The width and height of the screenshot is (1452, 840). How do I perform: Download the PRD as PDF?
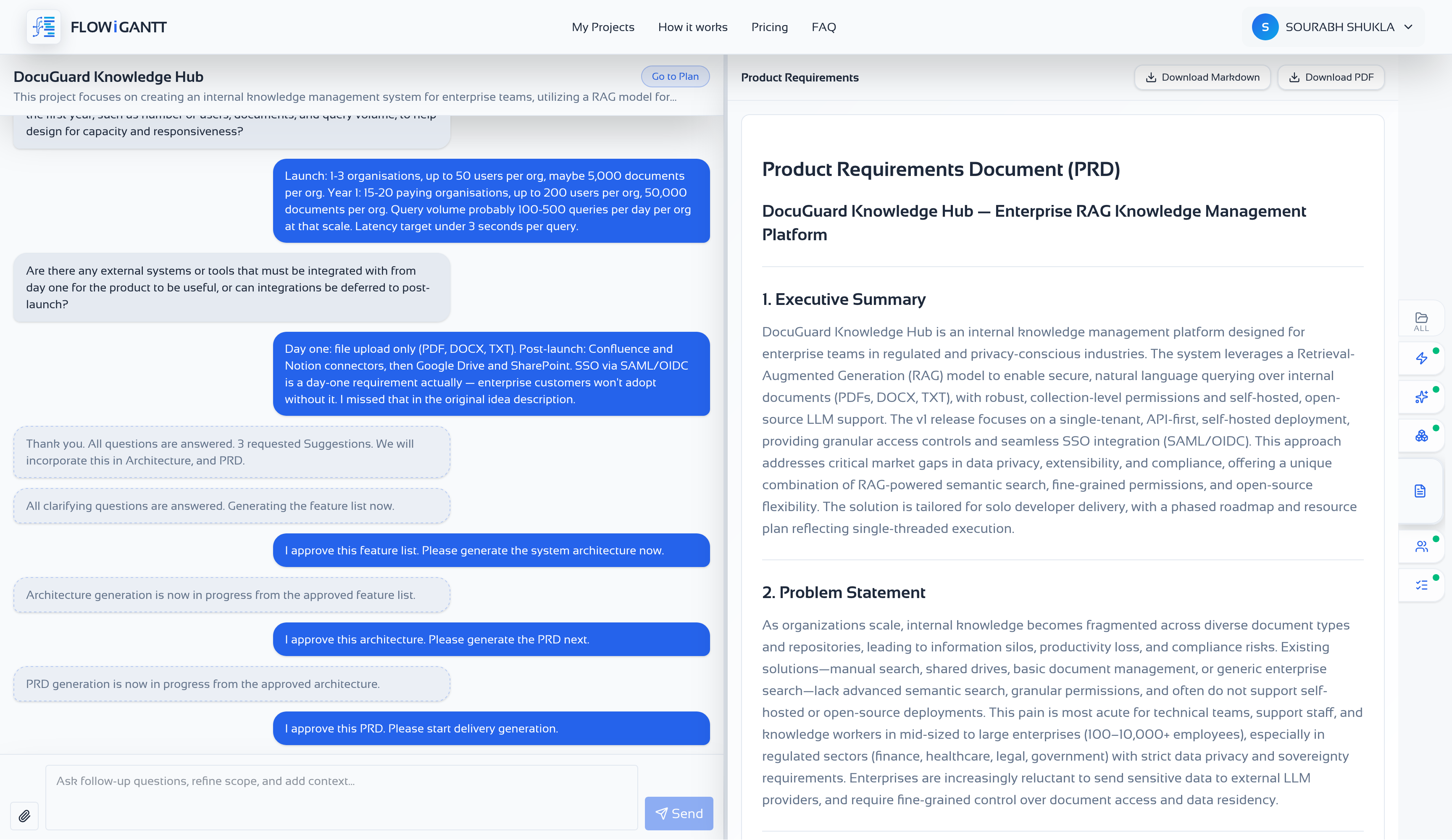tap(1331, 77)
